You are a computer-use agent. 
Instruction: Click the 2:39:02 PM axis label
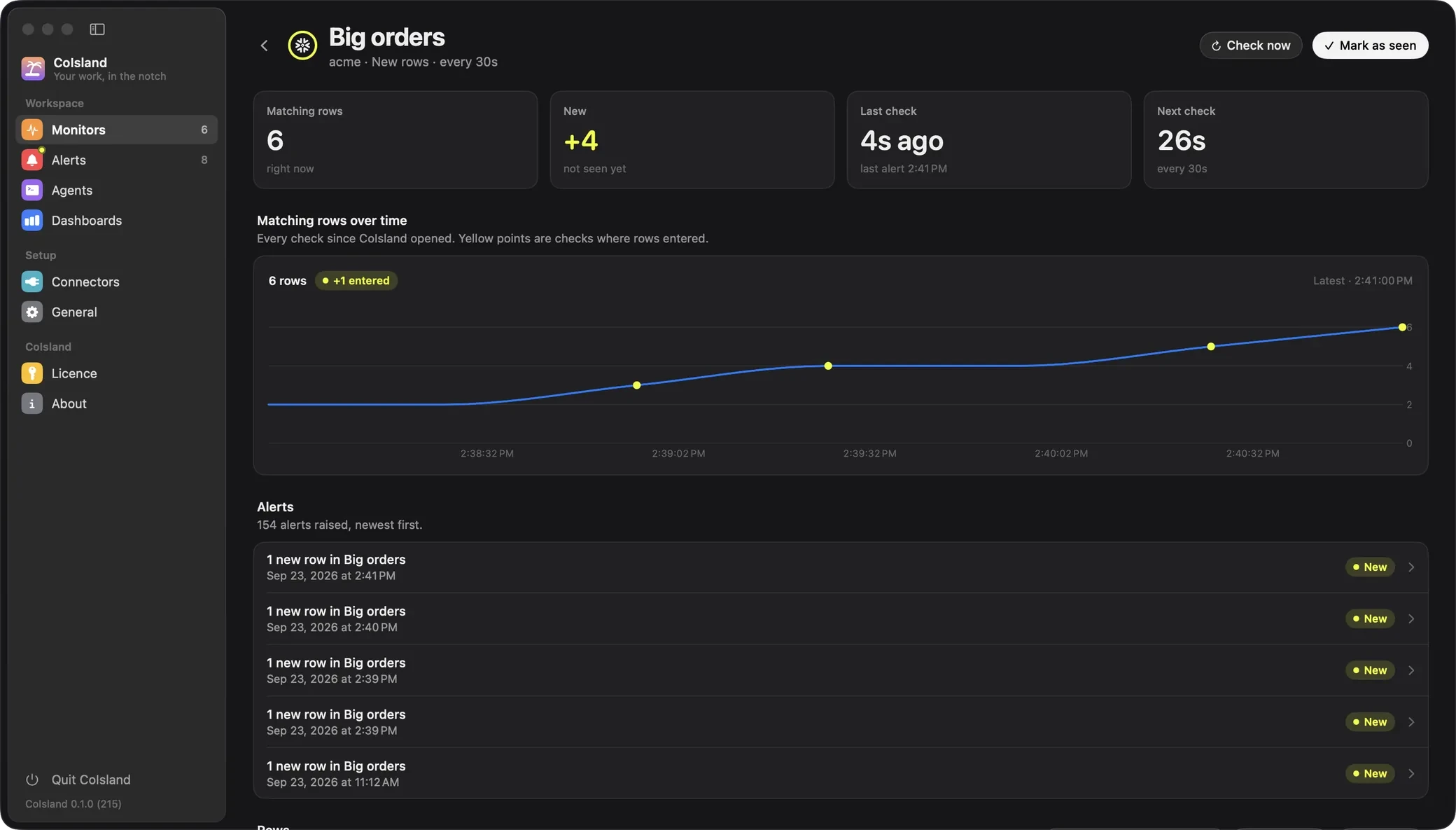pyautogui.click(x=678, y=454)
